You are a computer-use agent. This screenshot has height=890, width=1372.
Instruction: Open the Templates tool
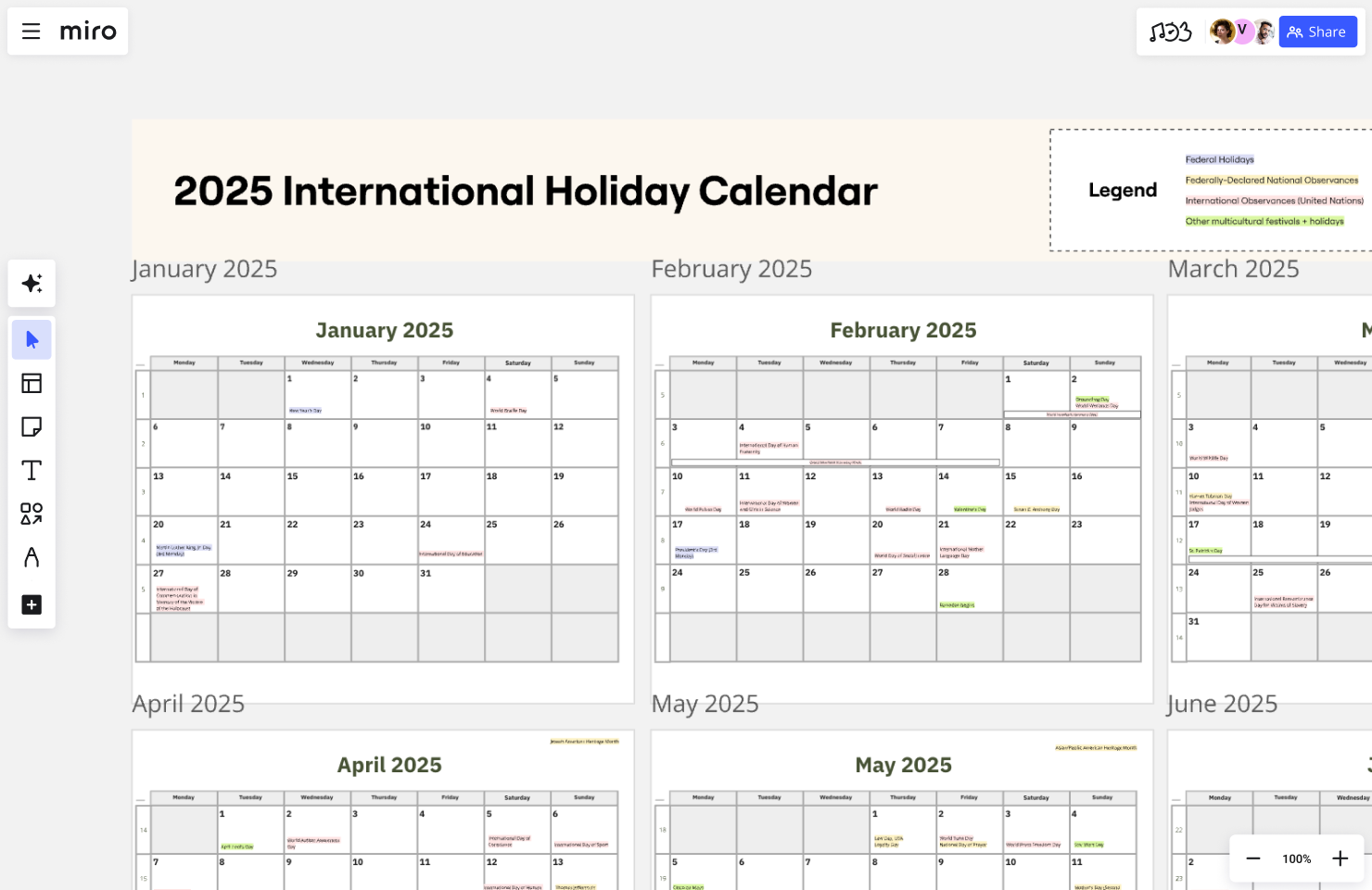32,384
